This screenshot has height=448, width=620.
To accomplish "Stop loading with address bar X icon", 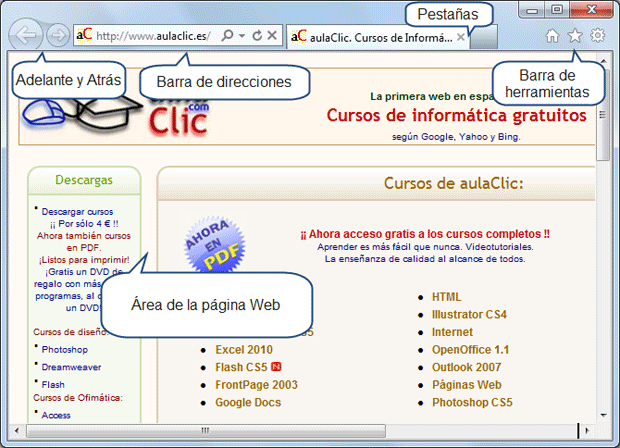I will tap(272, 36).
